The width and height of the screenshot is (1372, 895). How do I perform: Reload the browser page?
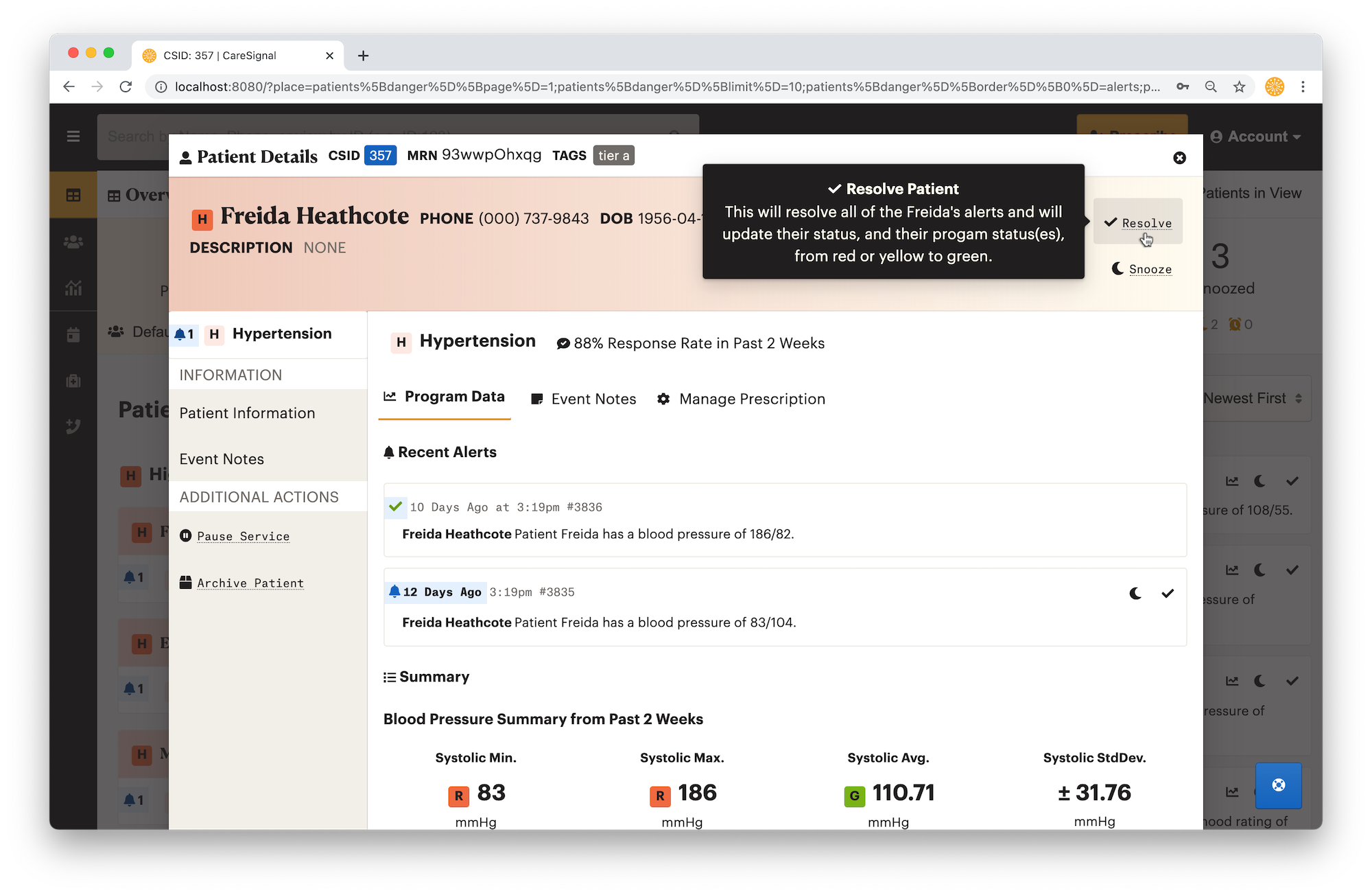coord(126,86)
